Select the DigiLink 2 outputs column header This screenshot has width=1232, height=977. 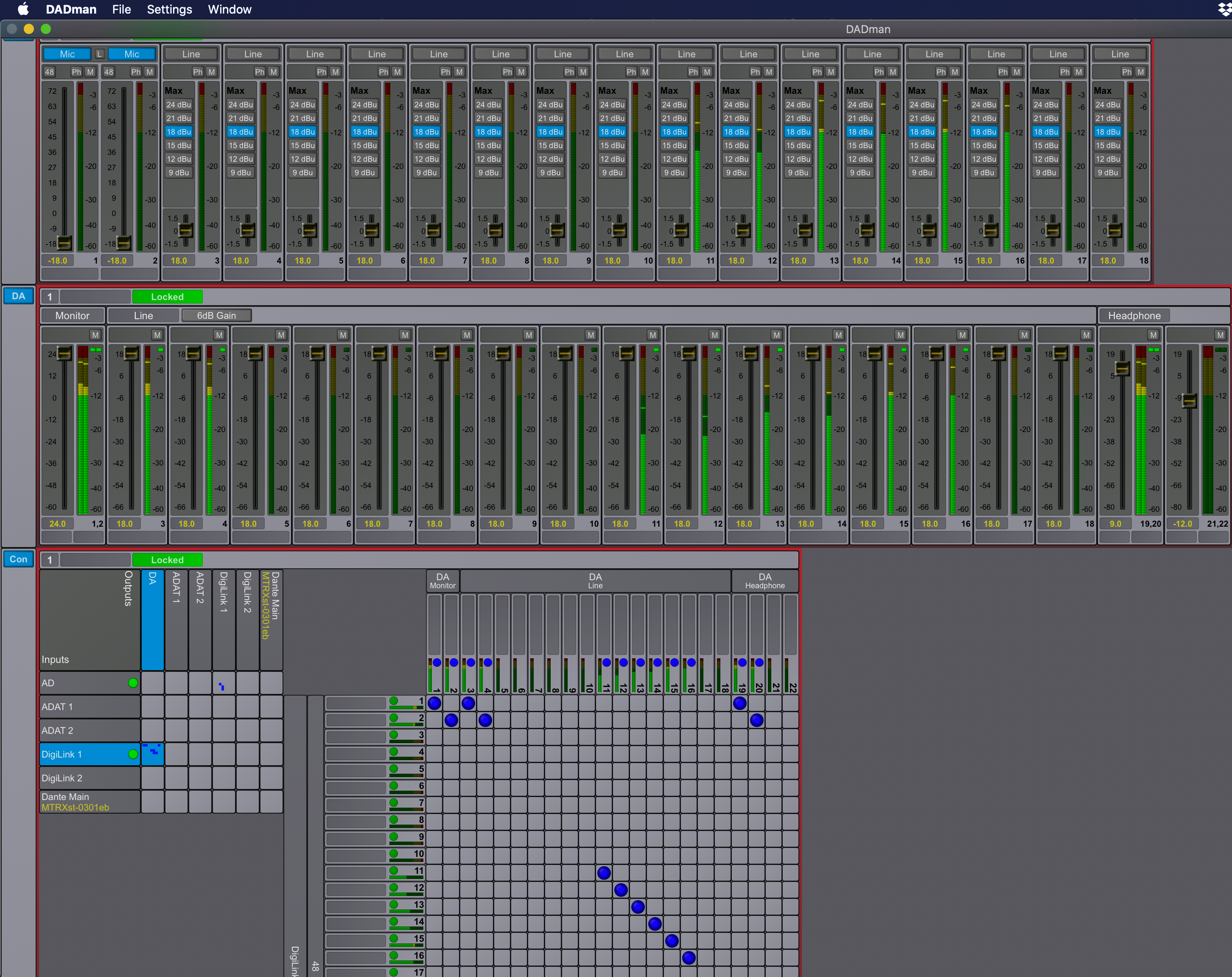point(247,620)
